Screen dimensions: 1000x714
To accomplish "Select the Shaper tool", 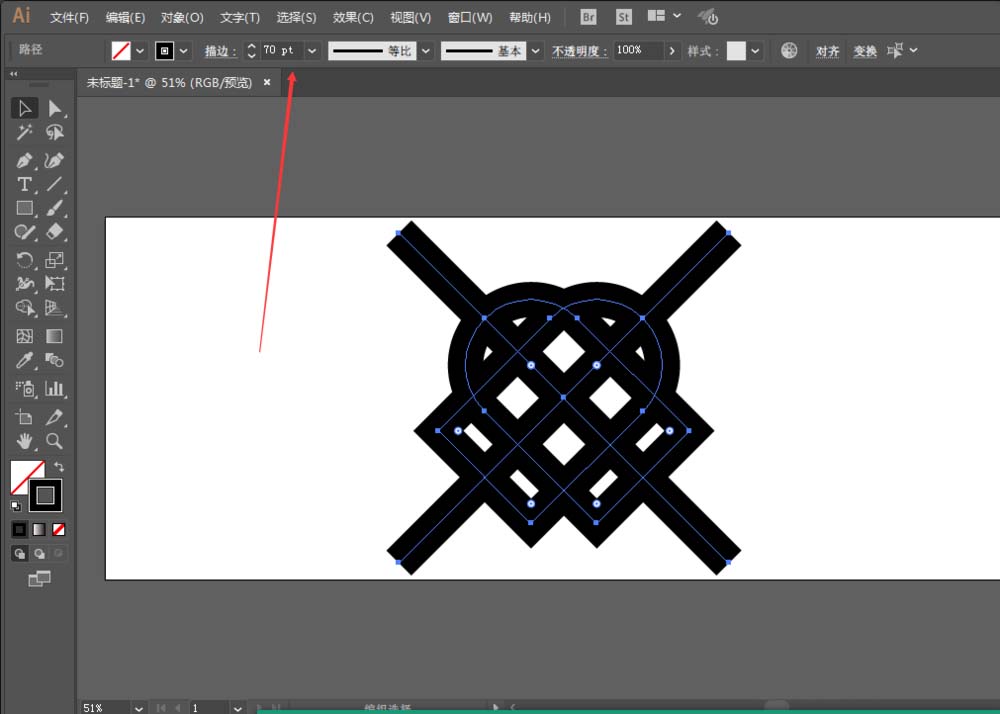I will coord(24,232).
